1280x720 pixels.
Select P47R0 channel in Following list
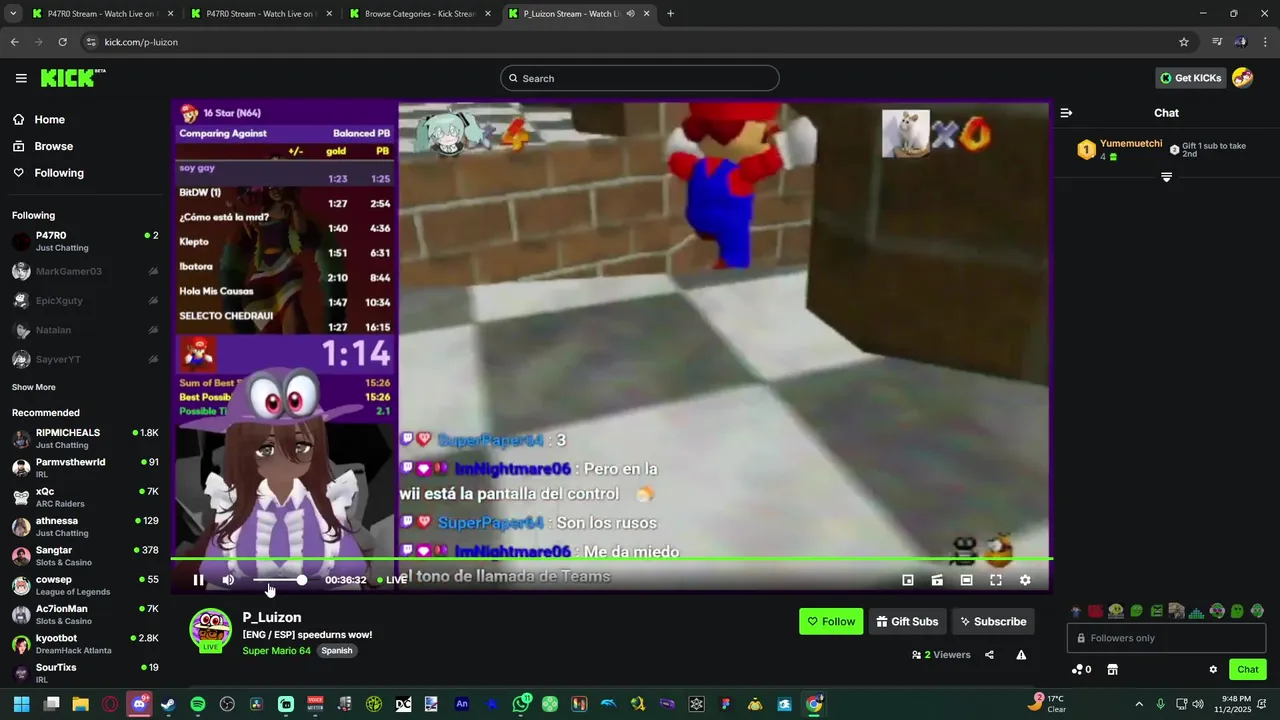tap(85, 241)
